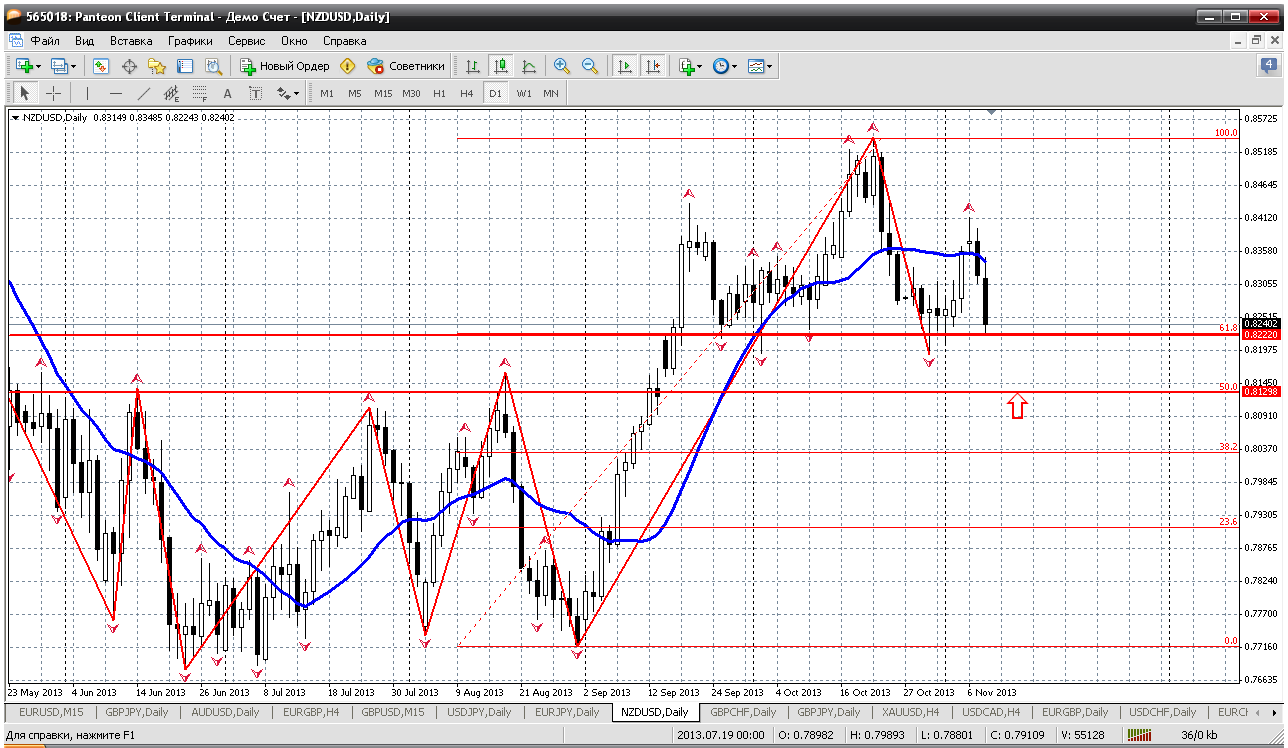Switch to the EURUSD,M15 chart tab
This screenshot has width=1288, height=748.
click(x=52, y=712)
